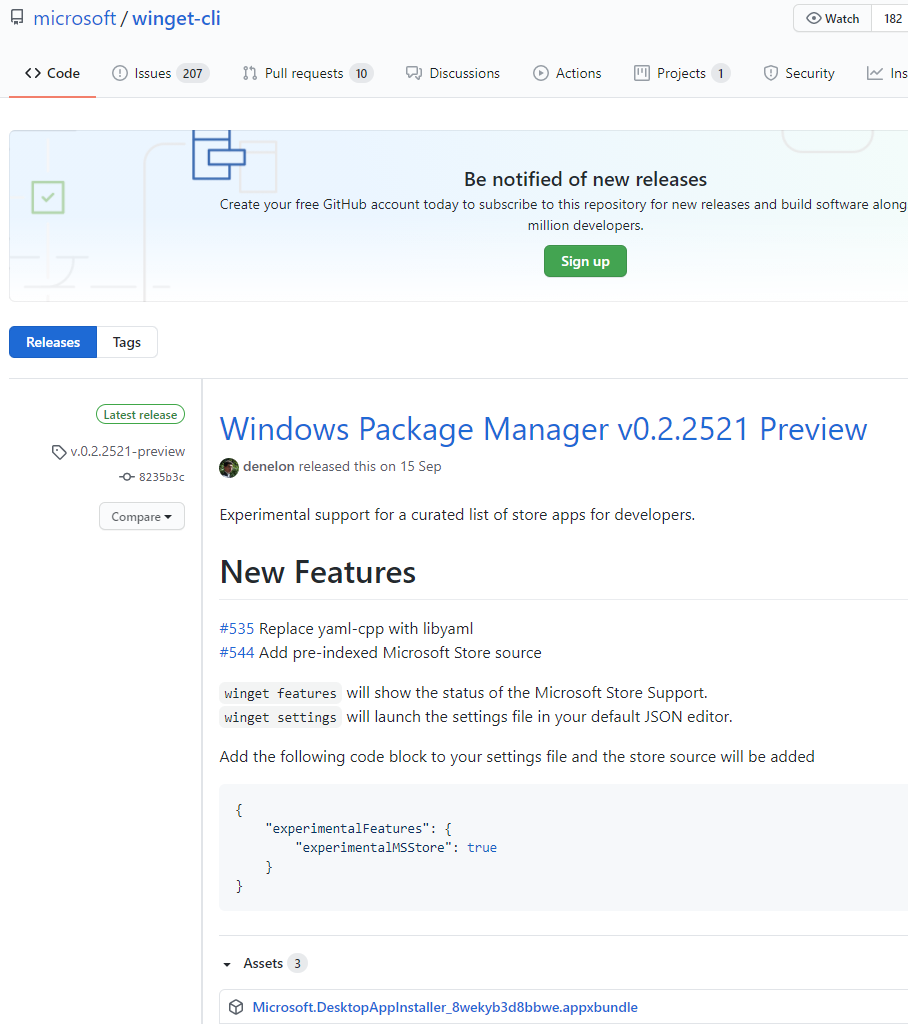The width and height of the screenshot is (908, 1024).
Task: Open the microsoft organization link
Action: tap(74, 18)
